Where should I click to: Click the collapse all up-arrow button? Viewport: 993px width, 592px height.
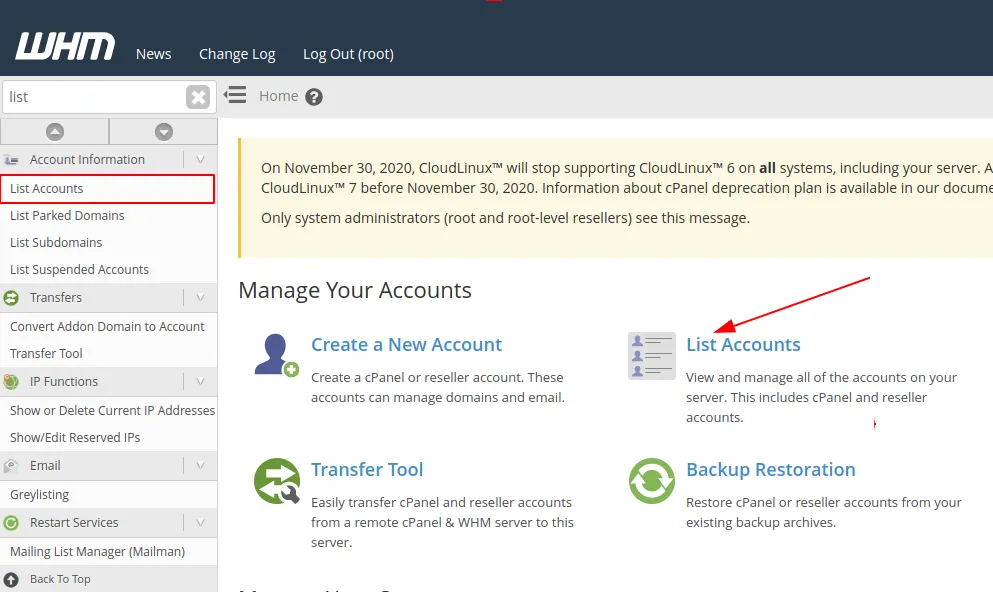coord(55,132)
